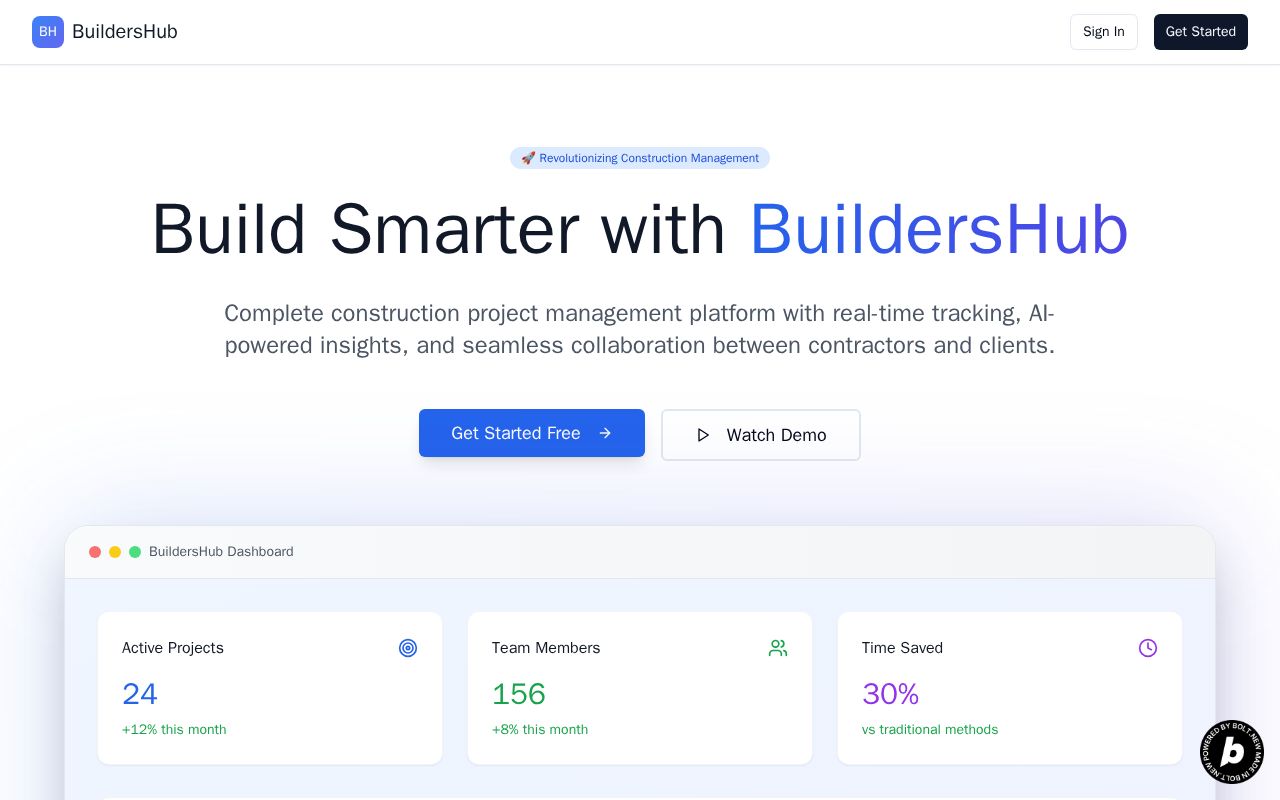1280x800 pixels.
Task: Click the 24 Active Projects value
Action: point(140,694)
